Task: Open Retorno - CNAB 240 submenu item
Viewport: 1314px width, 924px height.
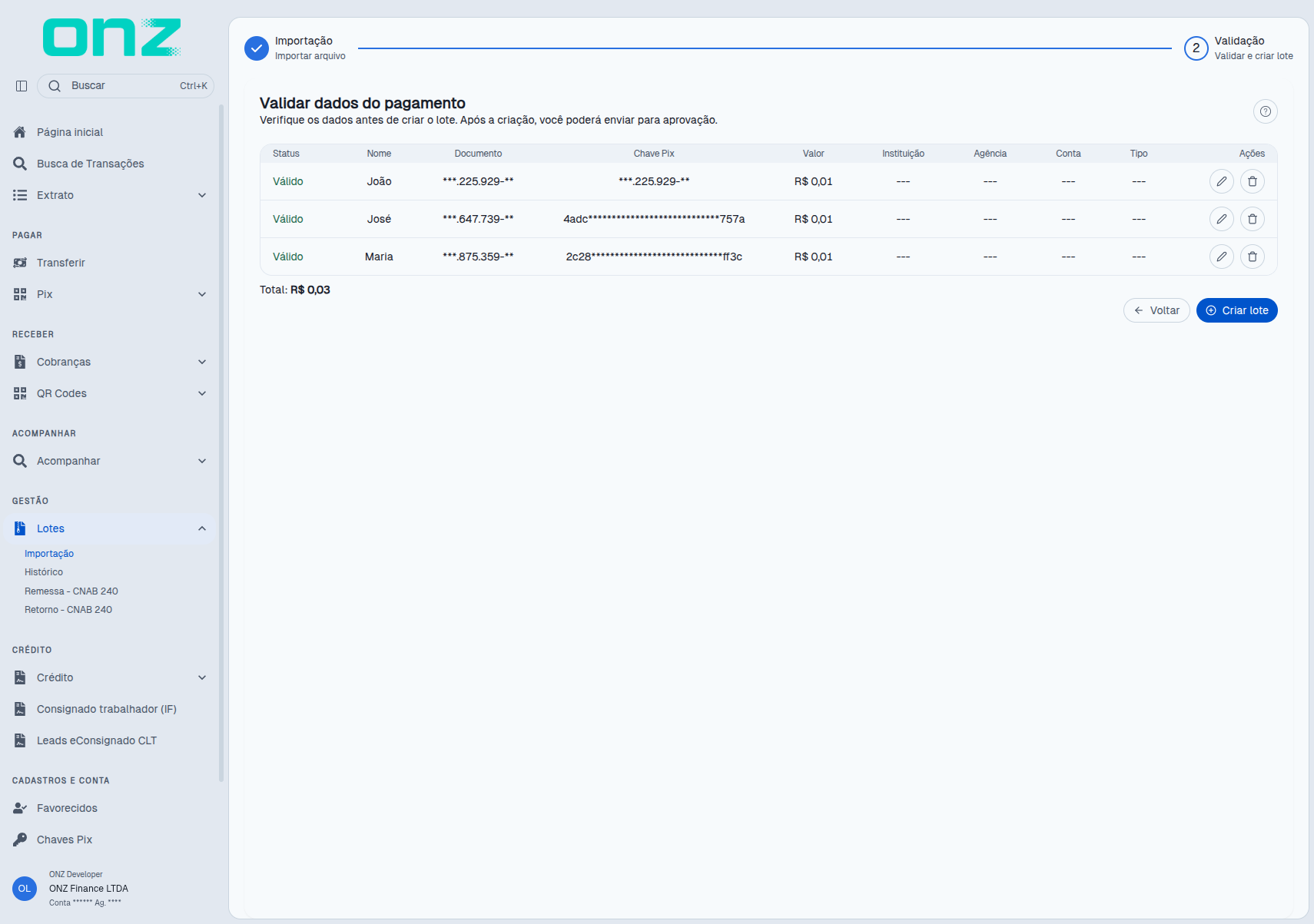Action: coord(68,610)
